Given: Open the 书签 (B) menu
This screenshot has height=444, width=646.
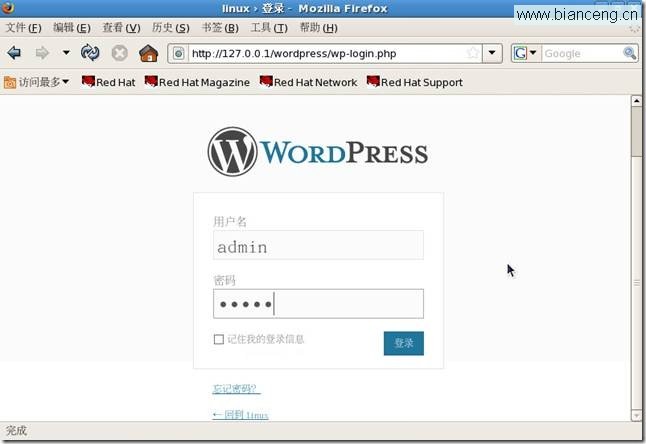Looking at the screenshot, I should 220,28.
